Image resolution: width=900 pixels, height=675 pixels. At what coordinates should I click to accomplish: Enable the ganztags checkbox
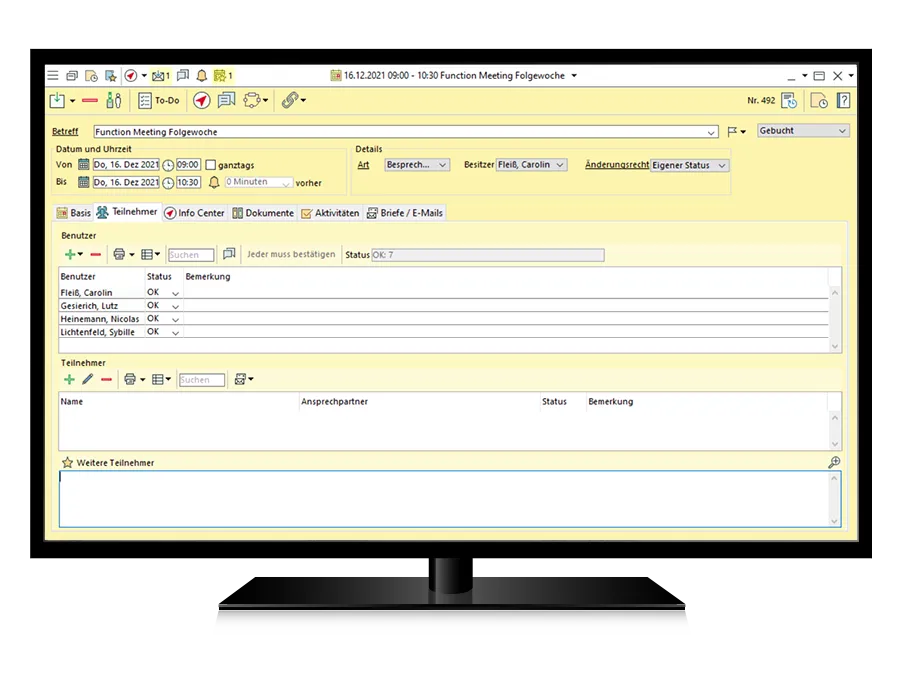[x=211, y=165]
